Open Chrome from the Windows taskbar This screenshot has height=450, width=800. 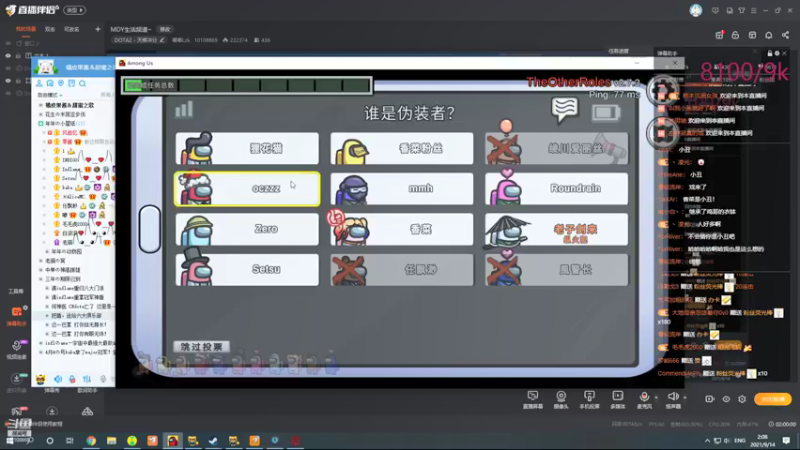[91, 440]
